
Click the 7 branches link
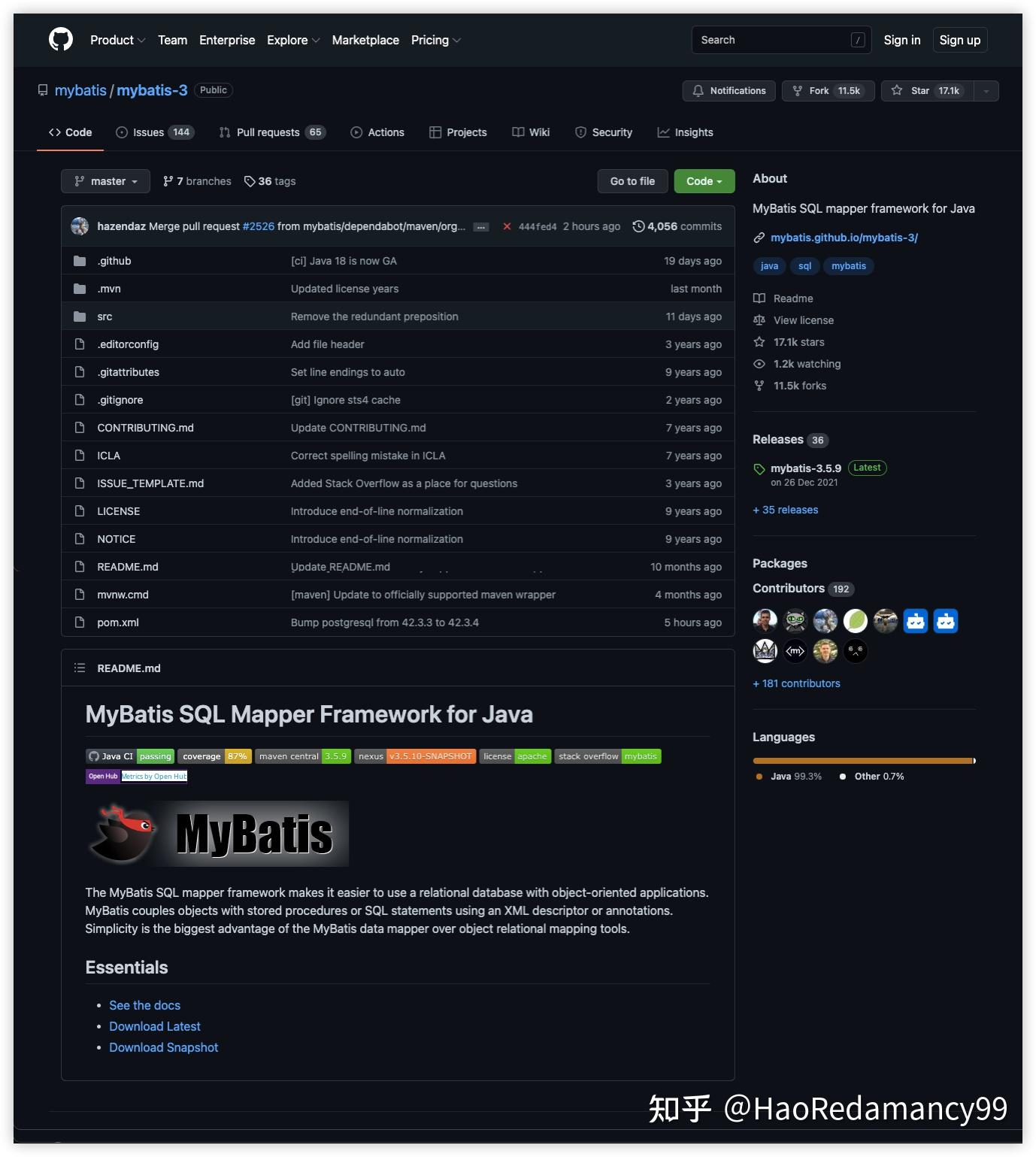click(x=197, y=181)
